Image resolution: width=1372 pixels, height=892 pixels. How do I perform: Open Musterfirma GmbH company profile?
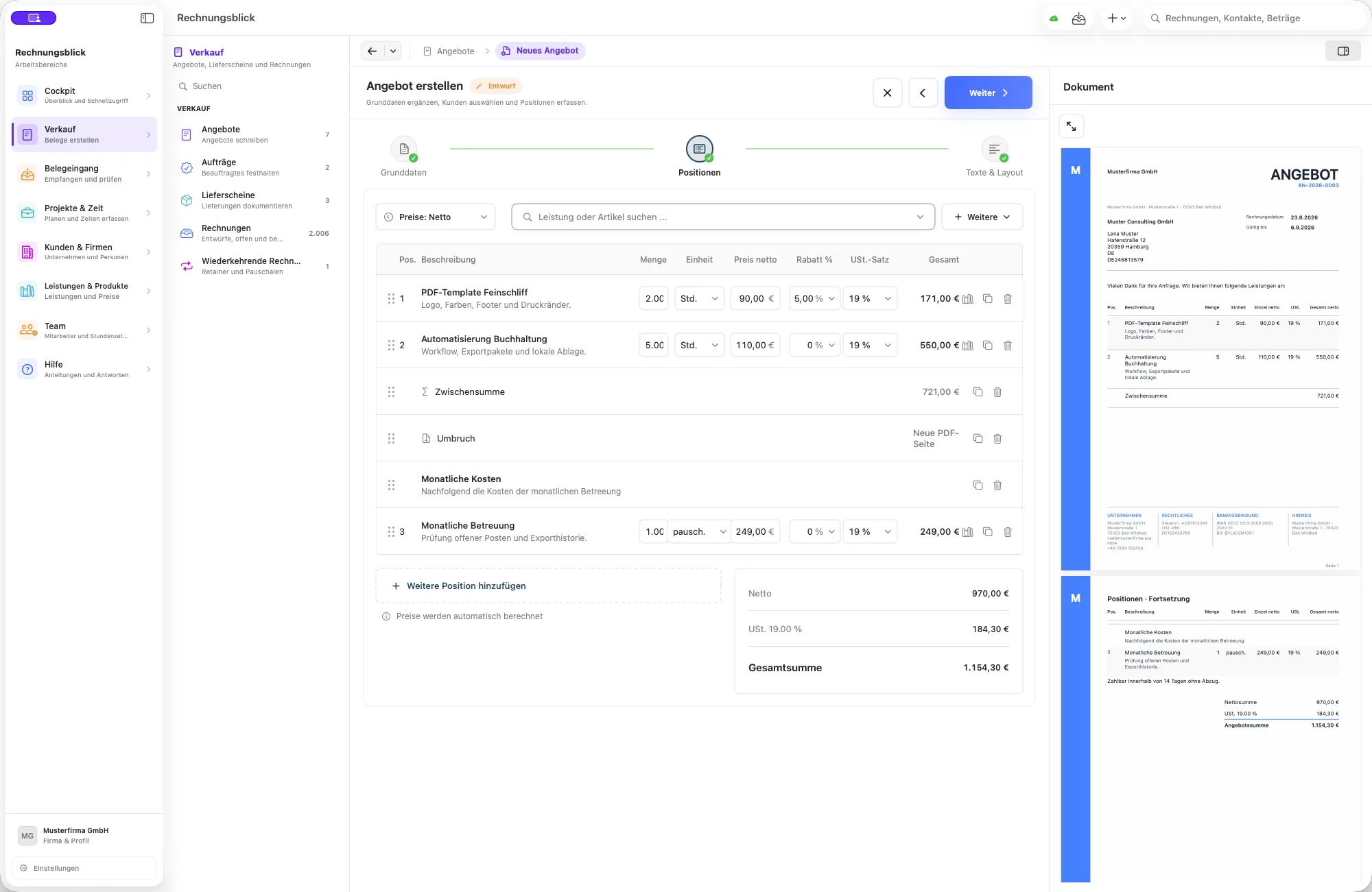(x=84, y=835)
